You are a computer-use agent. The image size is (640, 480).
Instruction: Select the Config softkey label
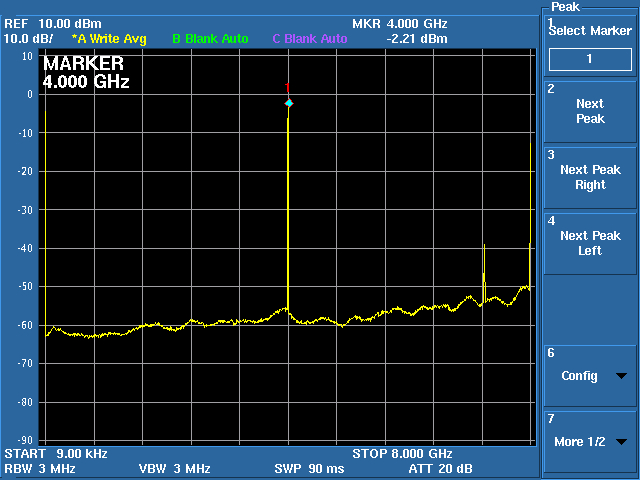tap(579, 376)
